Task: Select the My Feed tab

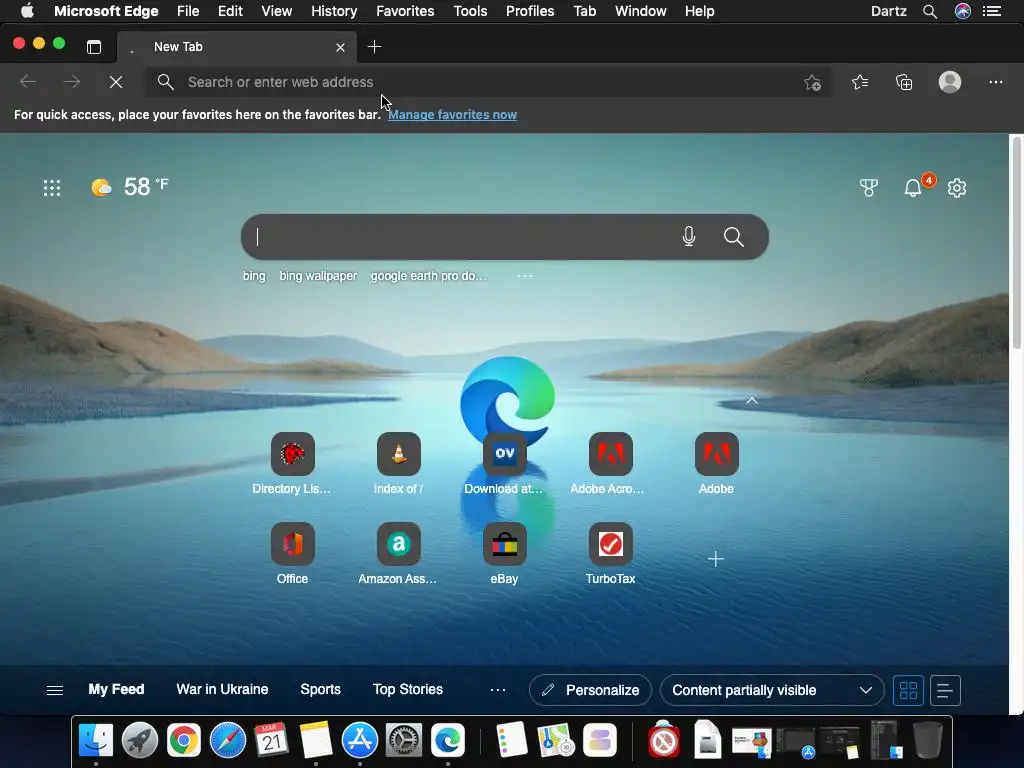Action: point(116,690)
